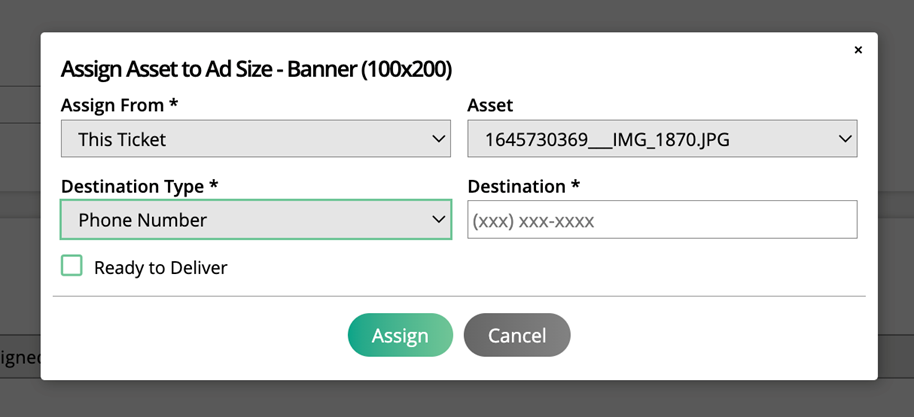Viewport: 914px width, 417px height.
Task: Focus the Destination phone number field
Action: [661, 220]
